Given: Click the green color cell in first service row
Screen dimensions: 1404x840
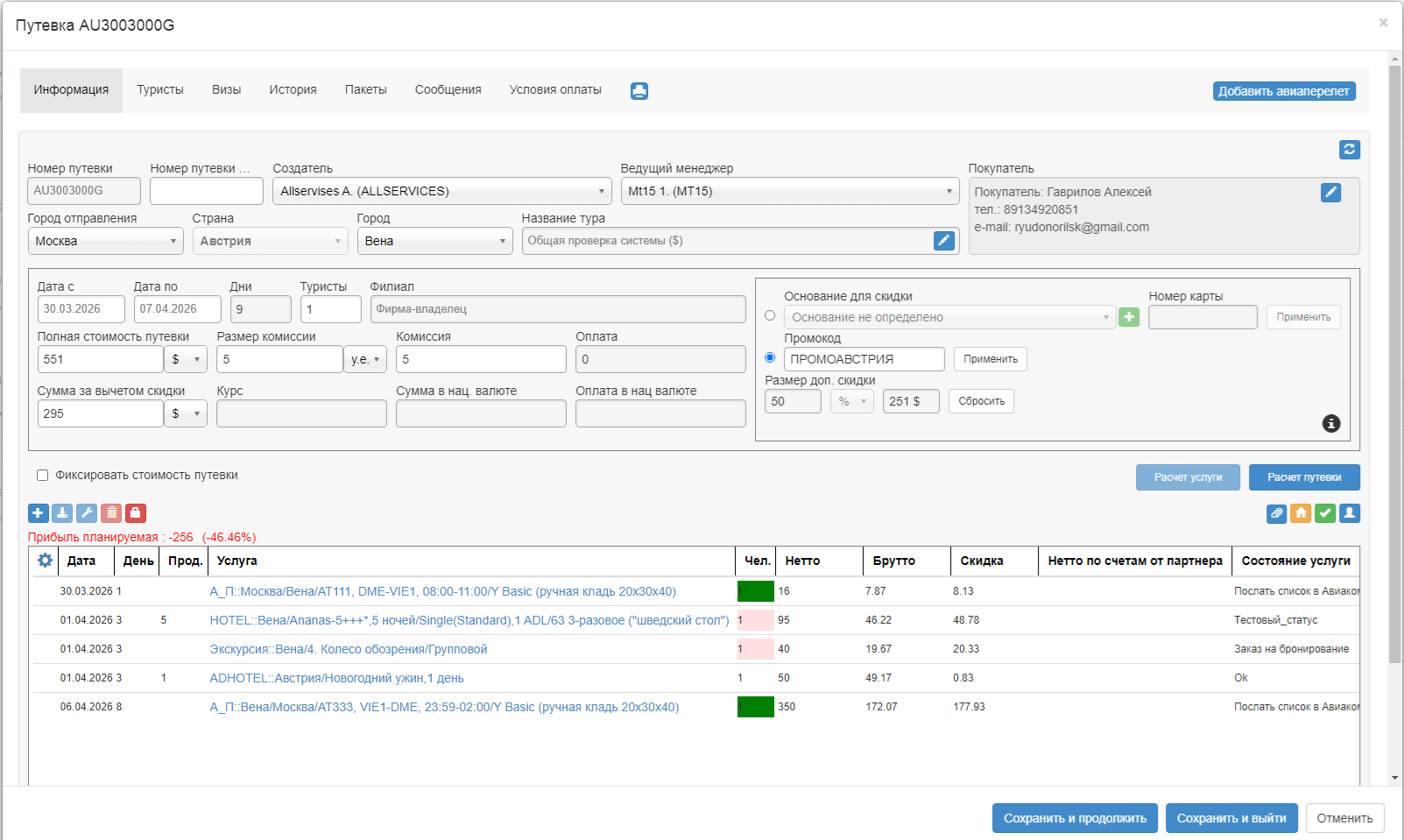Looking at the screenshot, I should pos(755,591).
